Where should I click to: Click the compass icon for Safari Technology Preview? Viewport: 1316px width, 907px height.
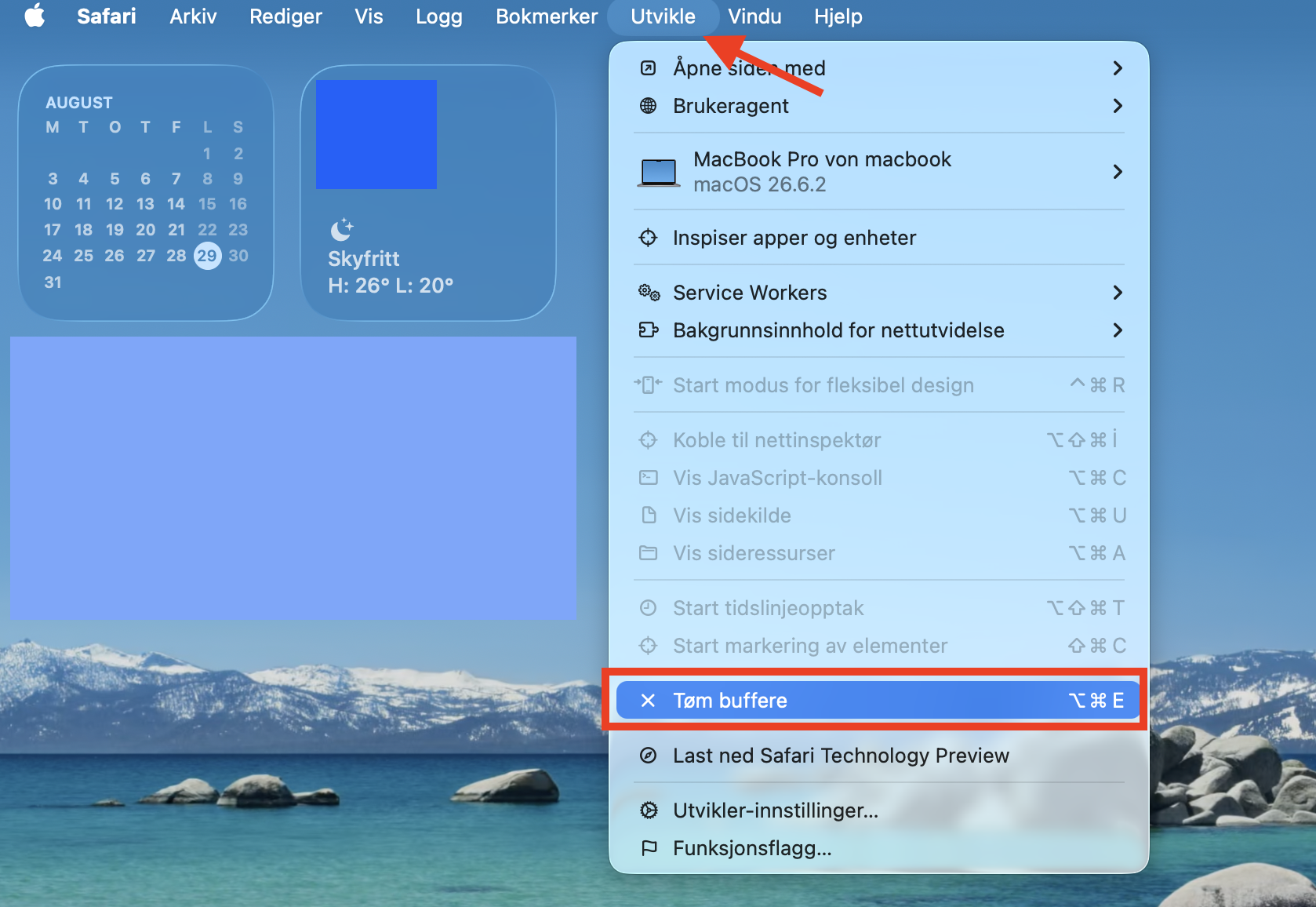pyautogui.click(x=648, y=756)
